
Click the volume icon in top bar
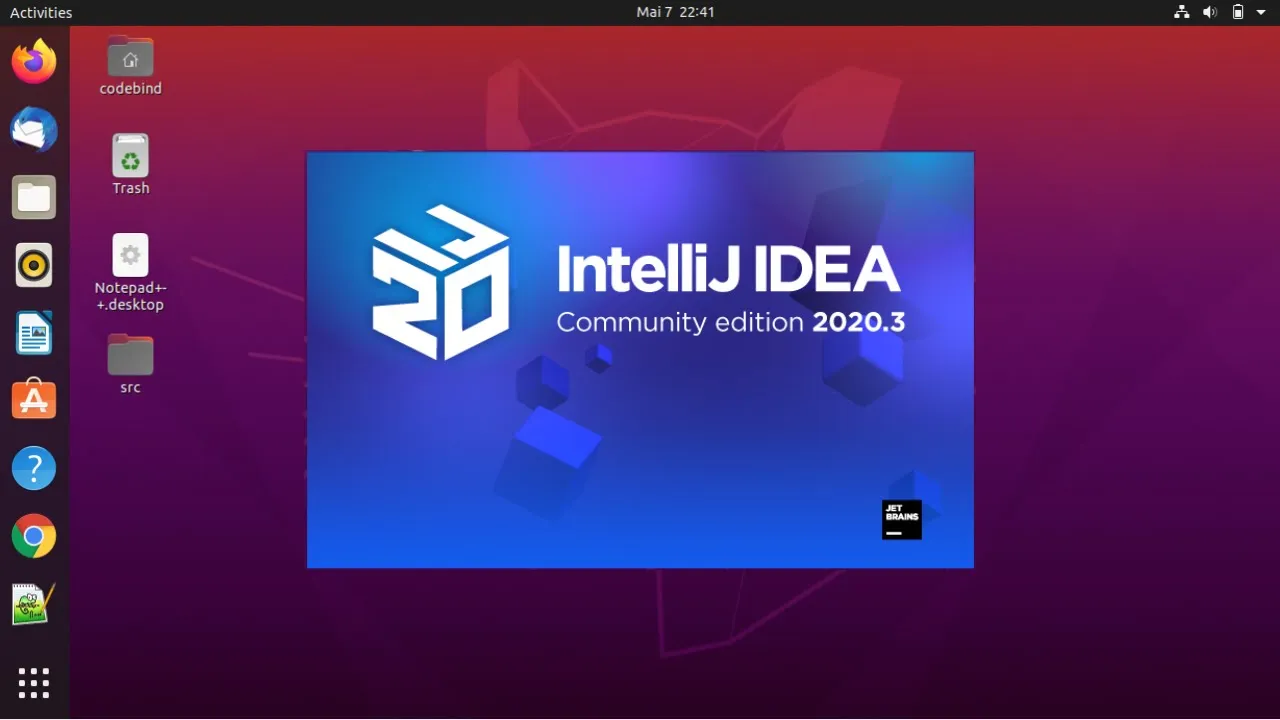pyautogui.click(x=1210, y=13)
